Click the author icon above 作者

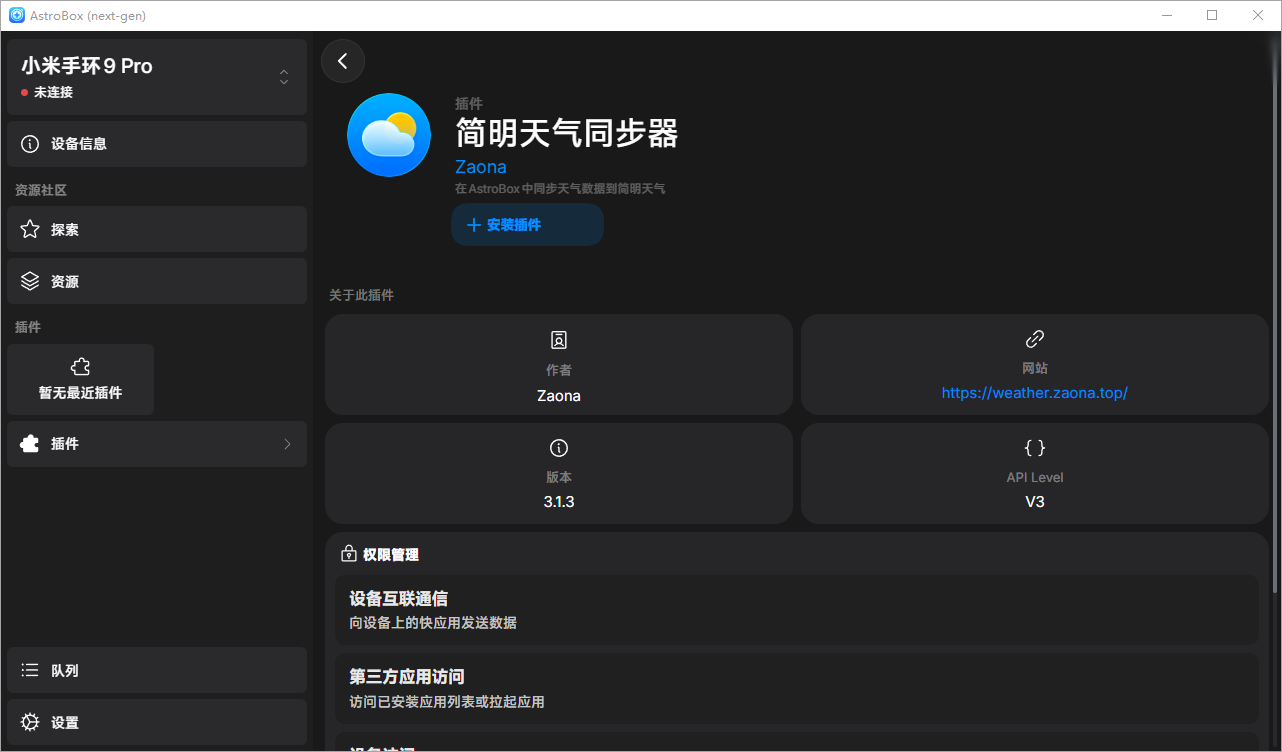tap(559, 340)
